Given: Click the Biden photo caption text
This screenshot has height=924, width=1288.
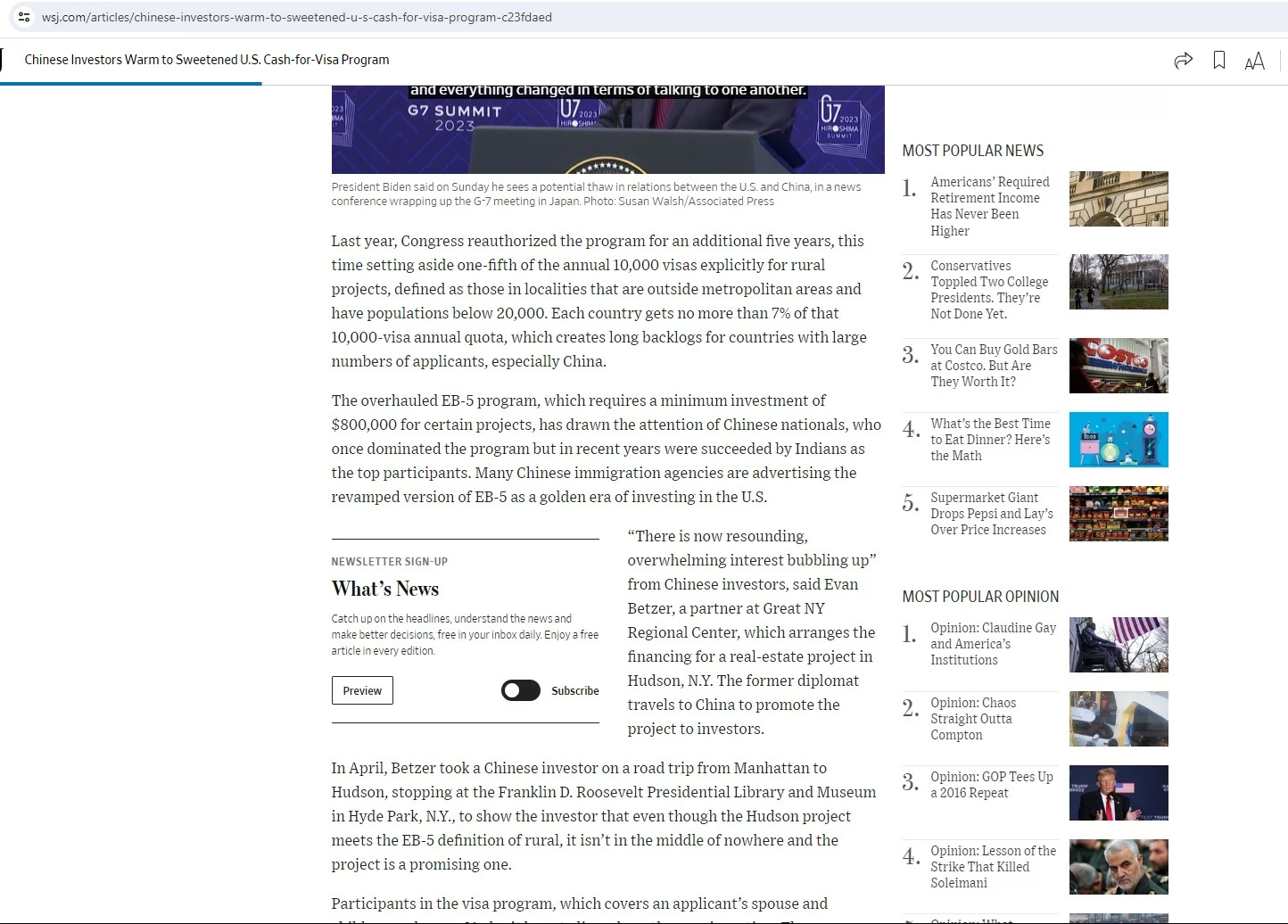Looking at the screenshot, I should [596, 194].
